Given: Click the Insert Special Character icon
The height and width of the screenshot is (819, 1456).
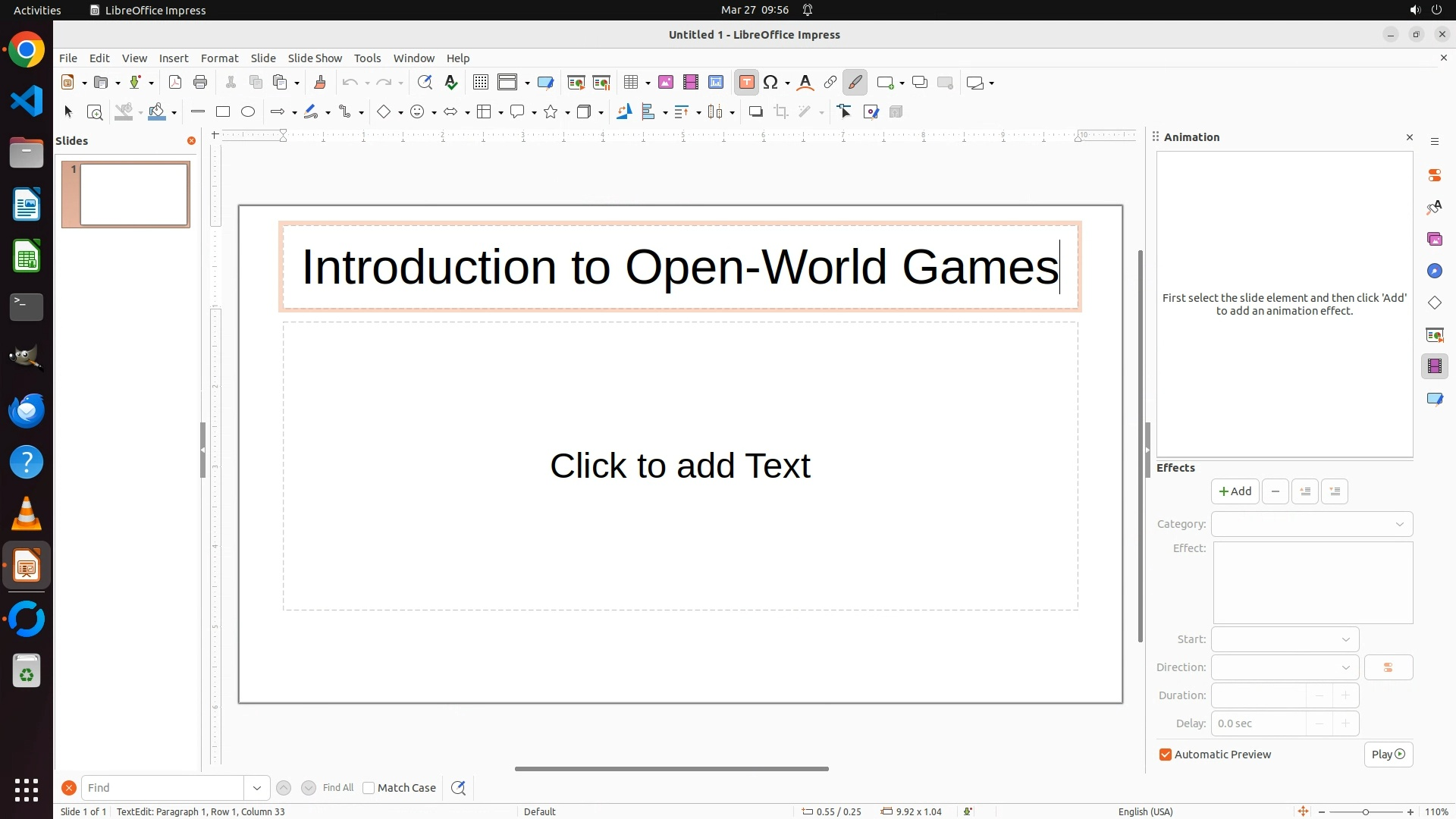Looking at the screenshot, I should click(x=770, y=83).
